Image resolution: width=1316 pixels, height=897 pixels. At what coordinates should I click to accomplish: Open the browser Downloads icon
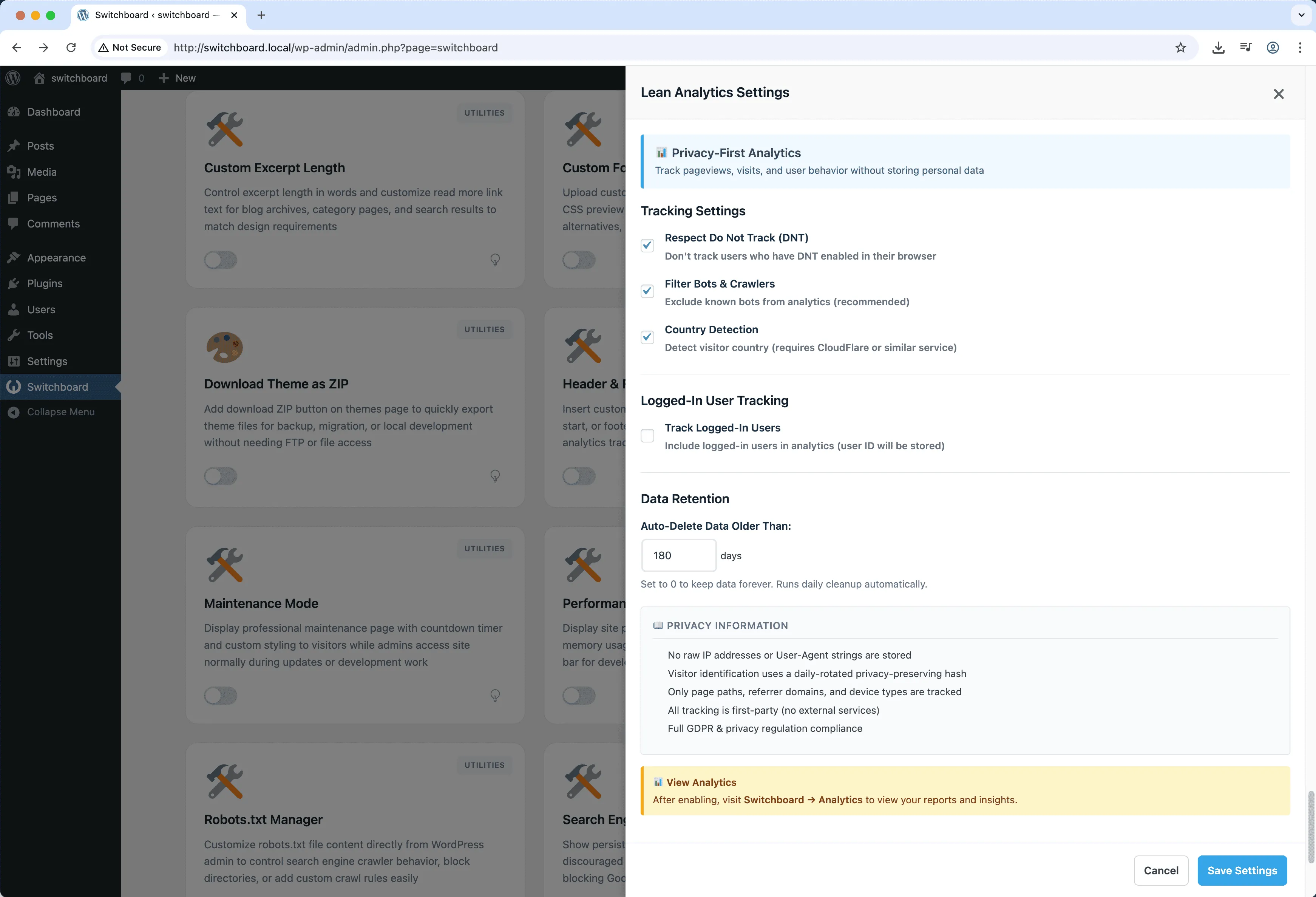pos(1219,48)
